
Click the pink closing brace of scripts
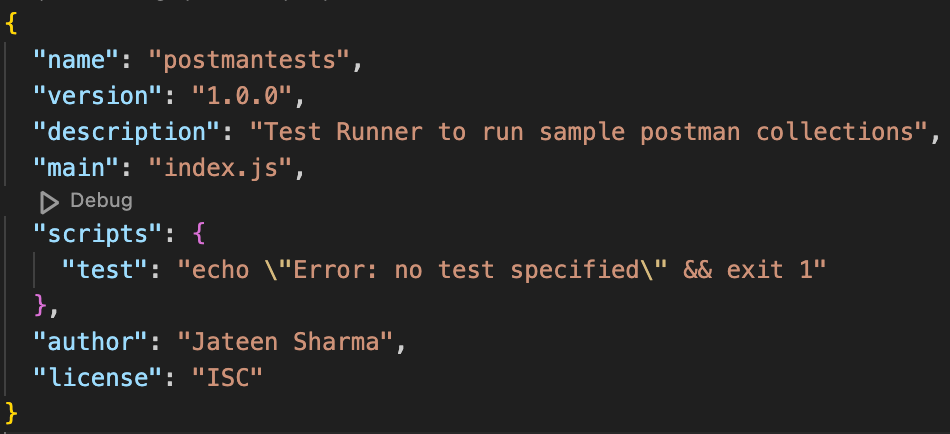pyautogui.click(x=41, y=306)
